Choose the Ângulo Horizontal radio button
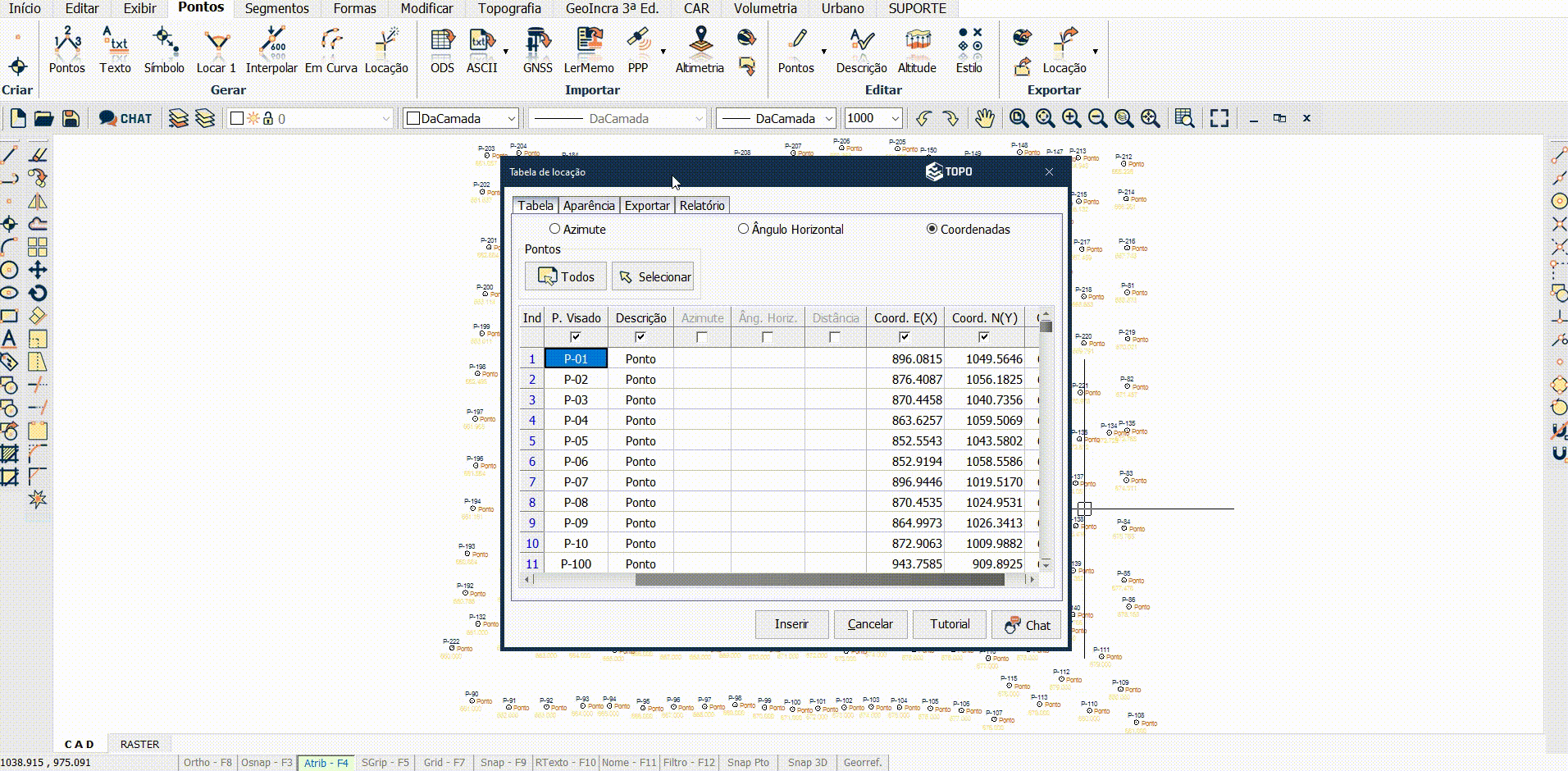This screenshot has width=1568, height=771. pos(744,230)
